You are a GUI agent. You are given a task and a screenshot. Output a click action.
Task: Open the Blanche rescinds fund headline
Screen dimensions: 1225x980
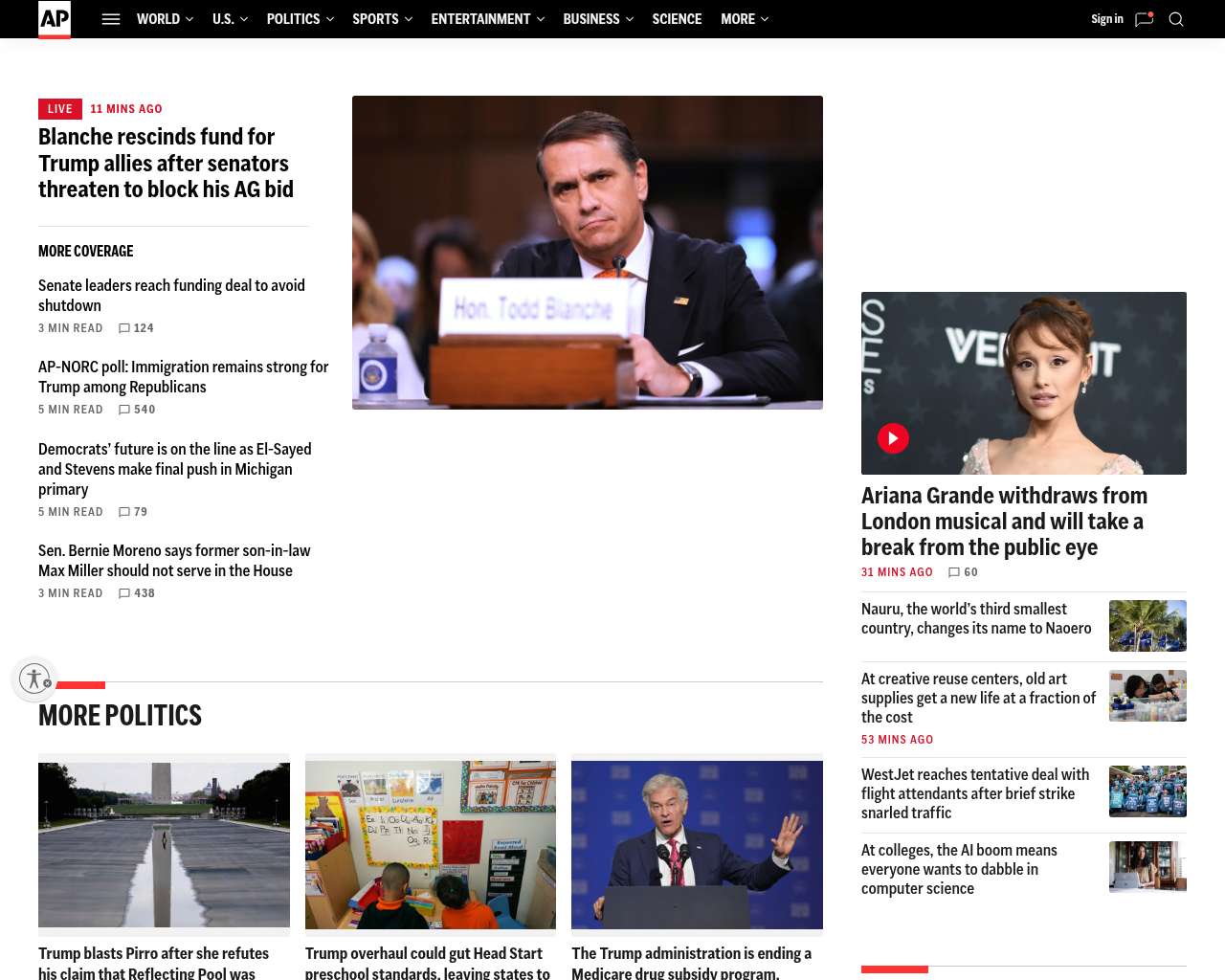[x=166, y=164]
